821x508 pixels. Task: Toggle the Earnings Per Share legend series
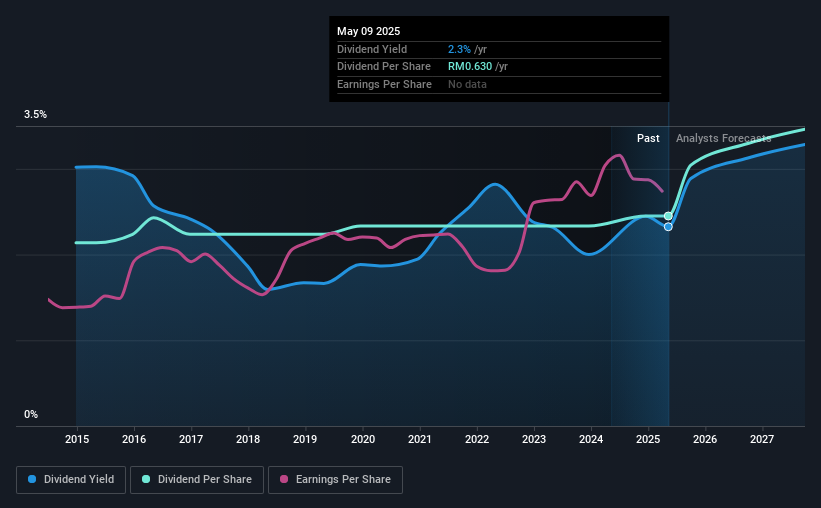pyautogui.click(x=335, y=480)
